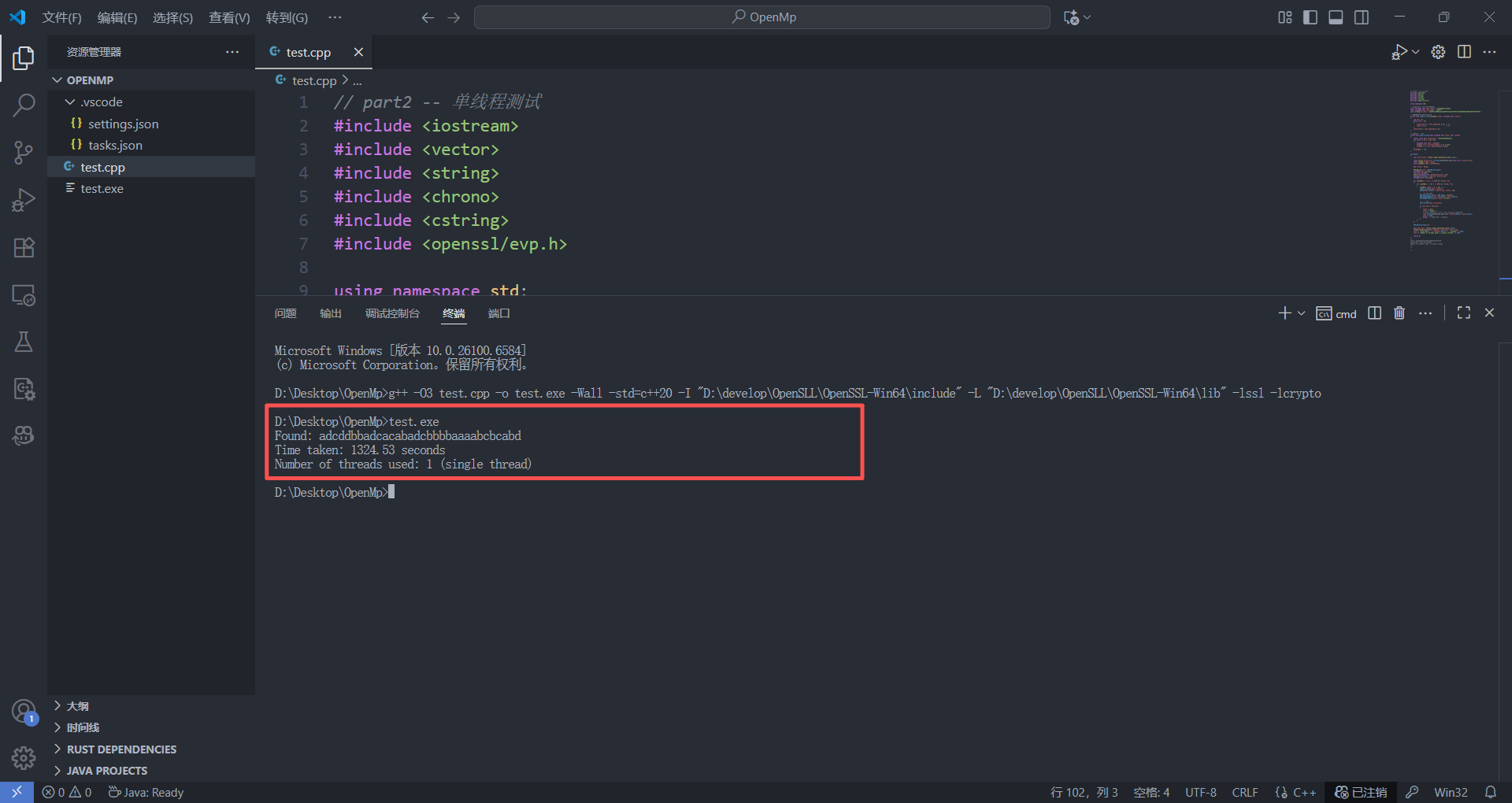Toggle primary side bar visibility
The image size is (1512, 803).
click(1310, 17)
